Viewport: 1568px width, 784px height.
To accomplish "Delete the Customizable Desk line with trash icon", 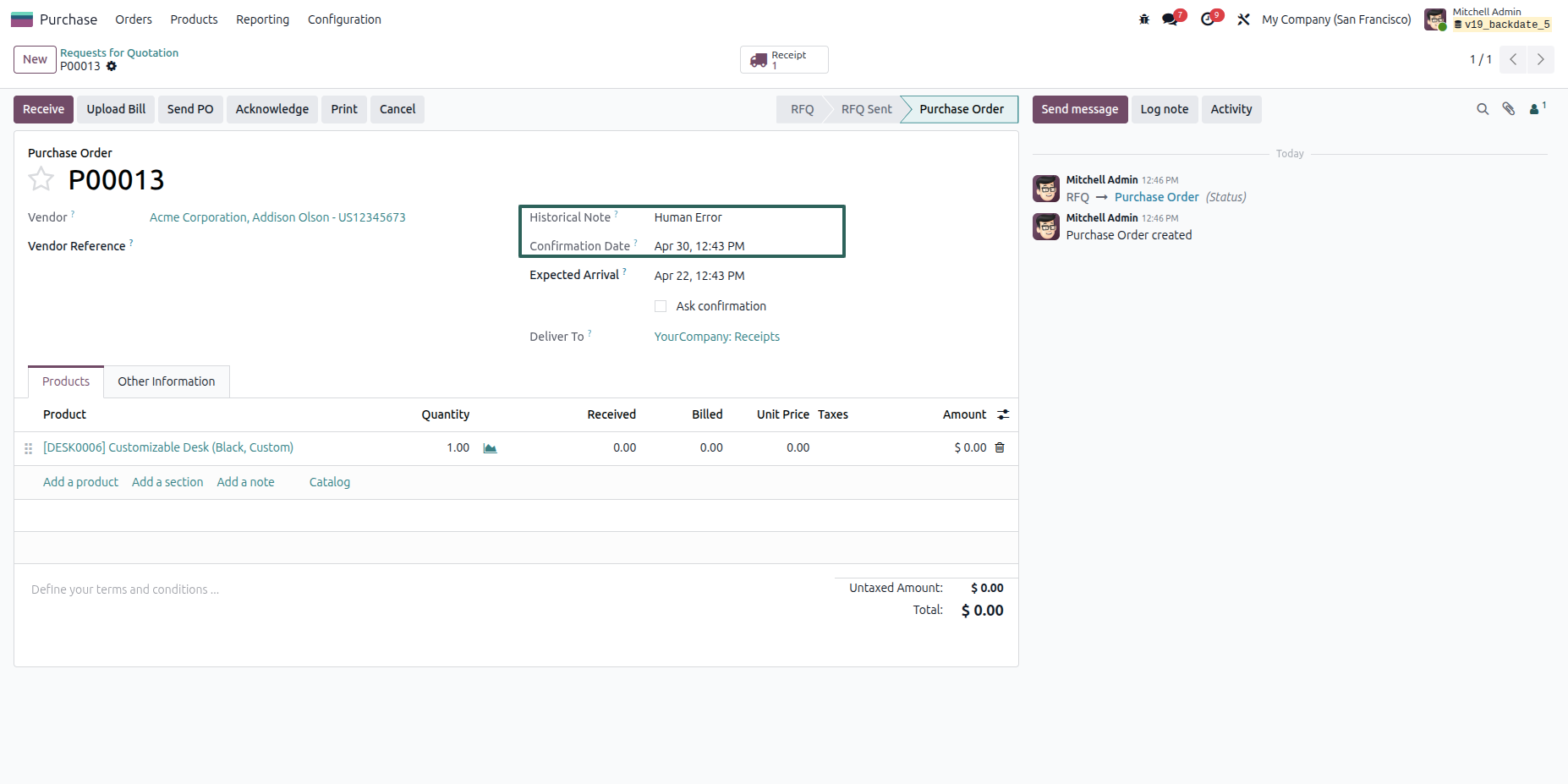I will tap(1000, 447).
